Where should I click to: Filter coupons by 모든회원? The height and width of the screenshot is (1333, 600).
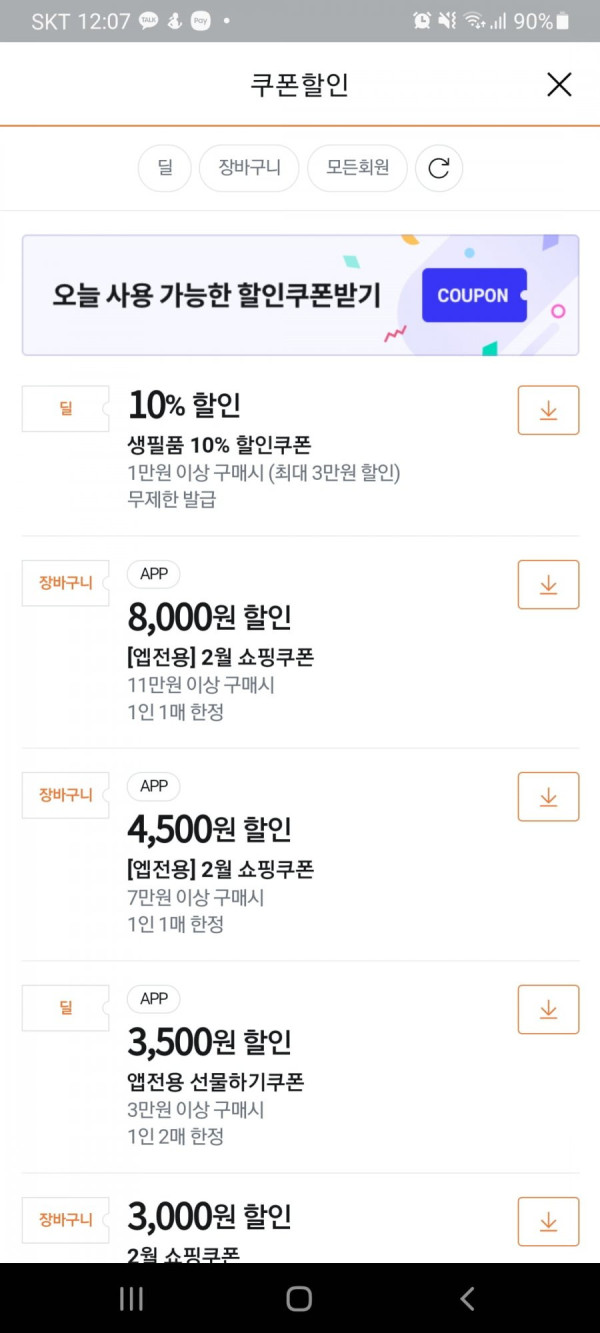(357, 168)
